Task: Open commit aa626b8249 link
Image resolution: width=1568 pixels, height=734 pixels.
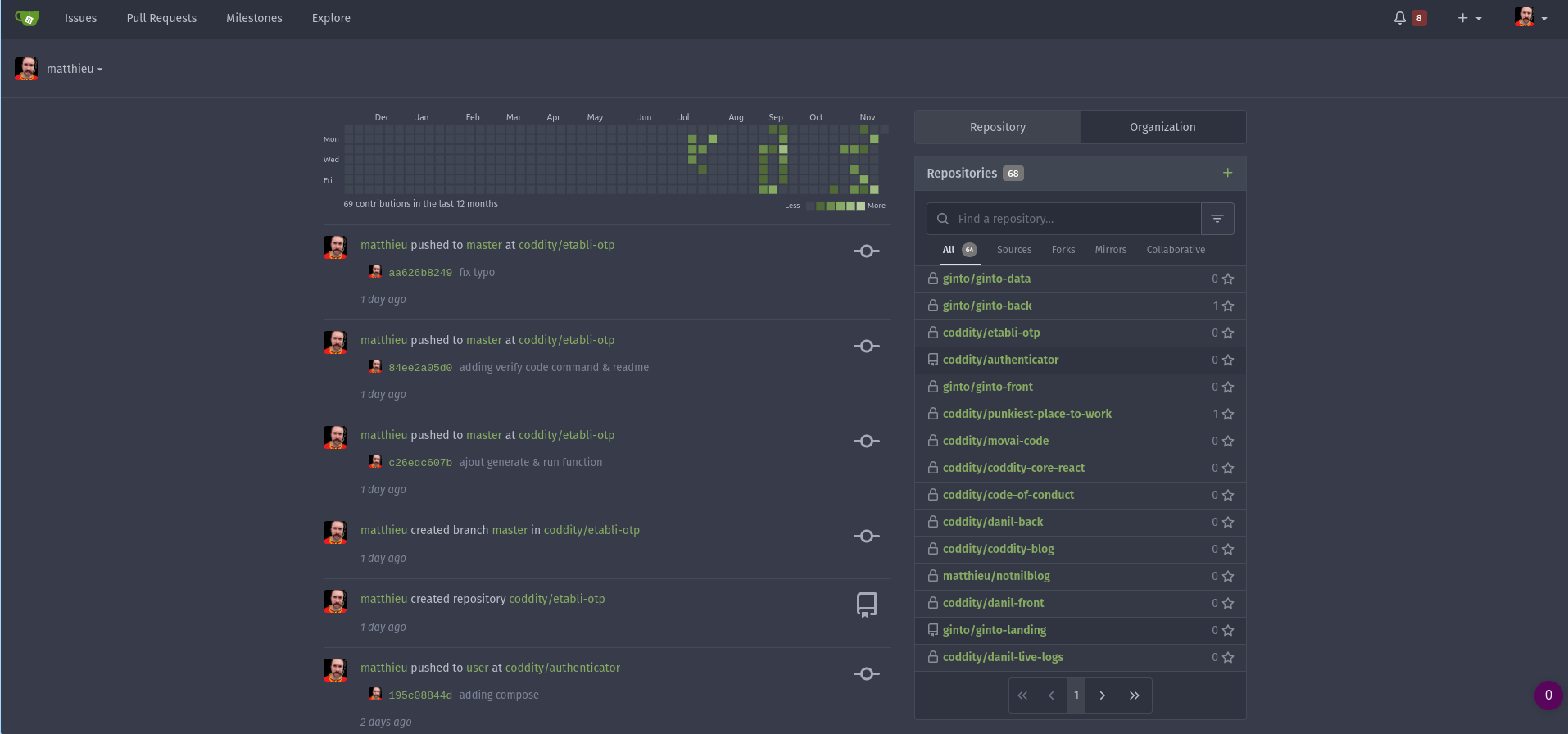Action: click(419, 273)
